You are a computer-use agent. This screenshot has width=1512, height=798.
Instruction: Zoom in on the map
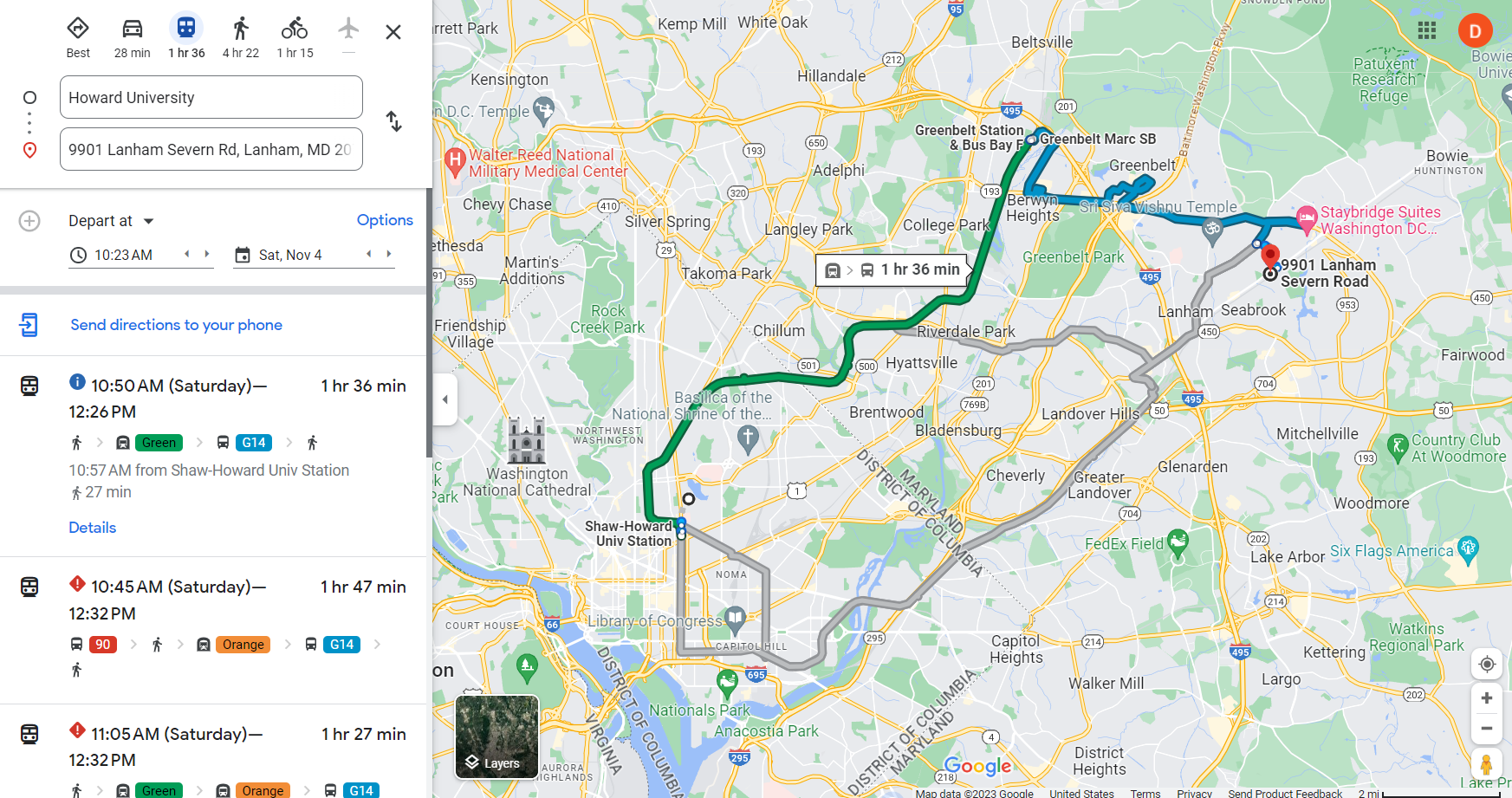[x=1487, y=698]
